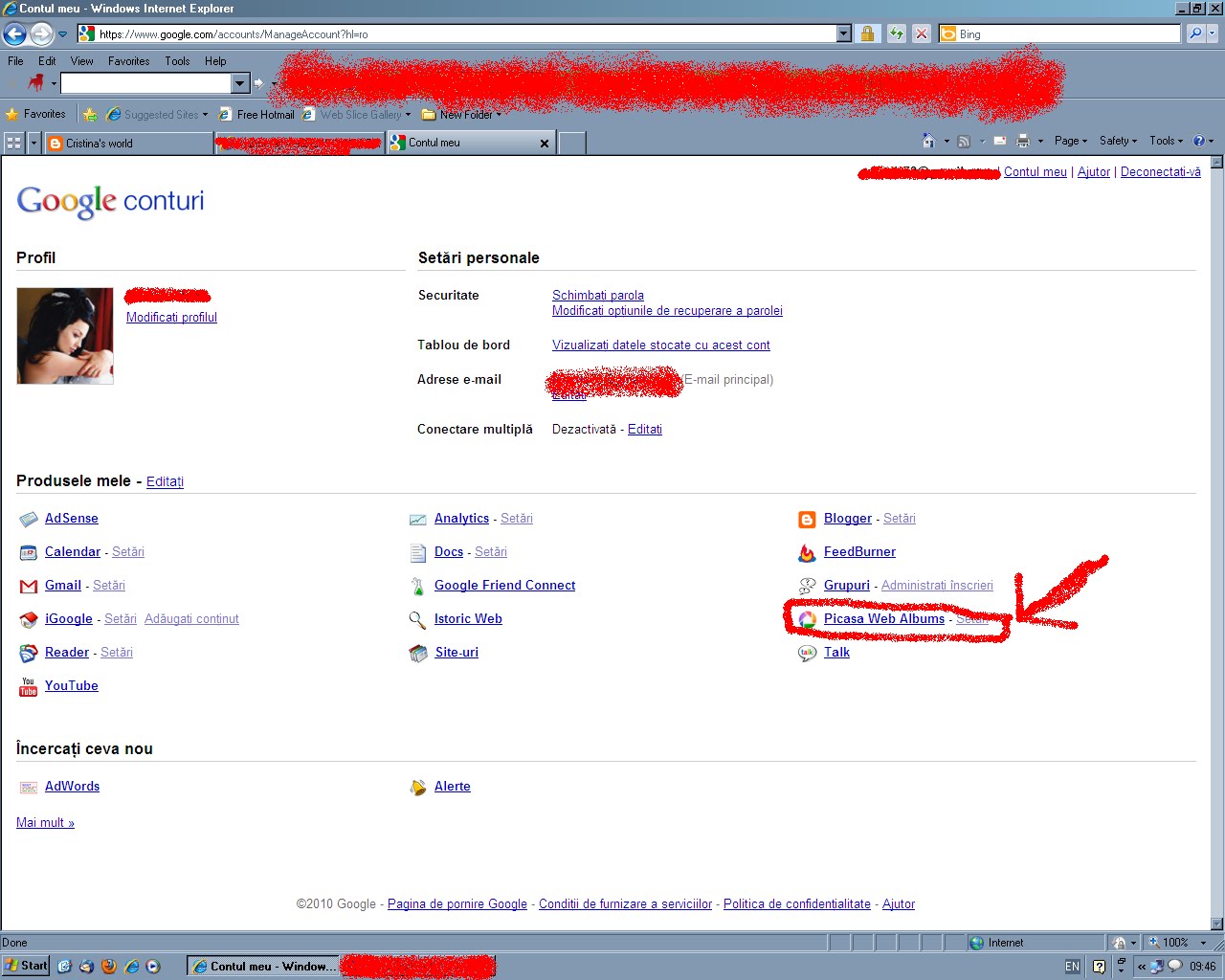Switch to the Cristina's world tab

[x=128, y=144]
